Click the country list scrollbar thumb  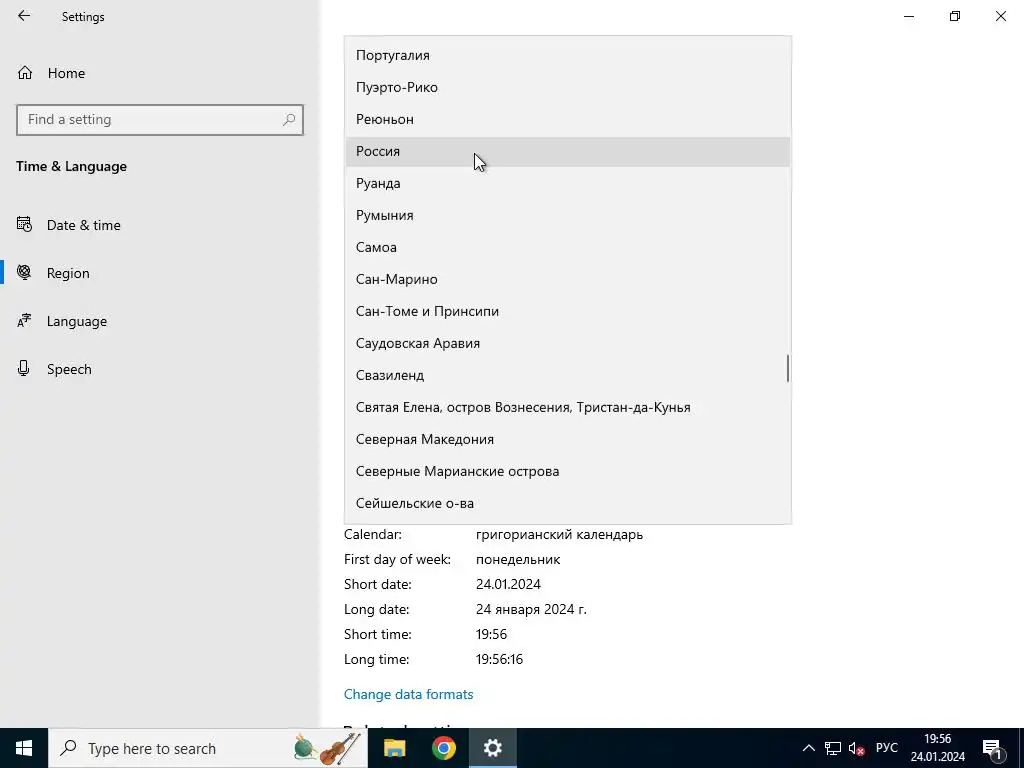[x=788, y=368]
